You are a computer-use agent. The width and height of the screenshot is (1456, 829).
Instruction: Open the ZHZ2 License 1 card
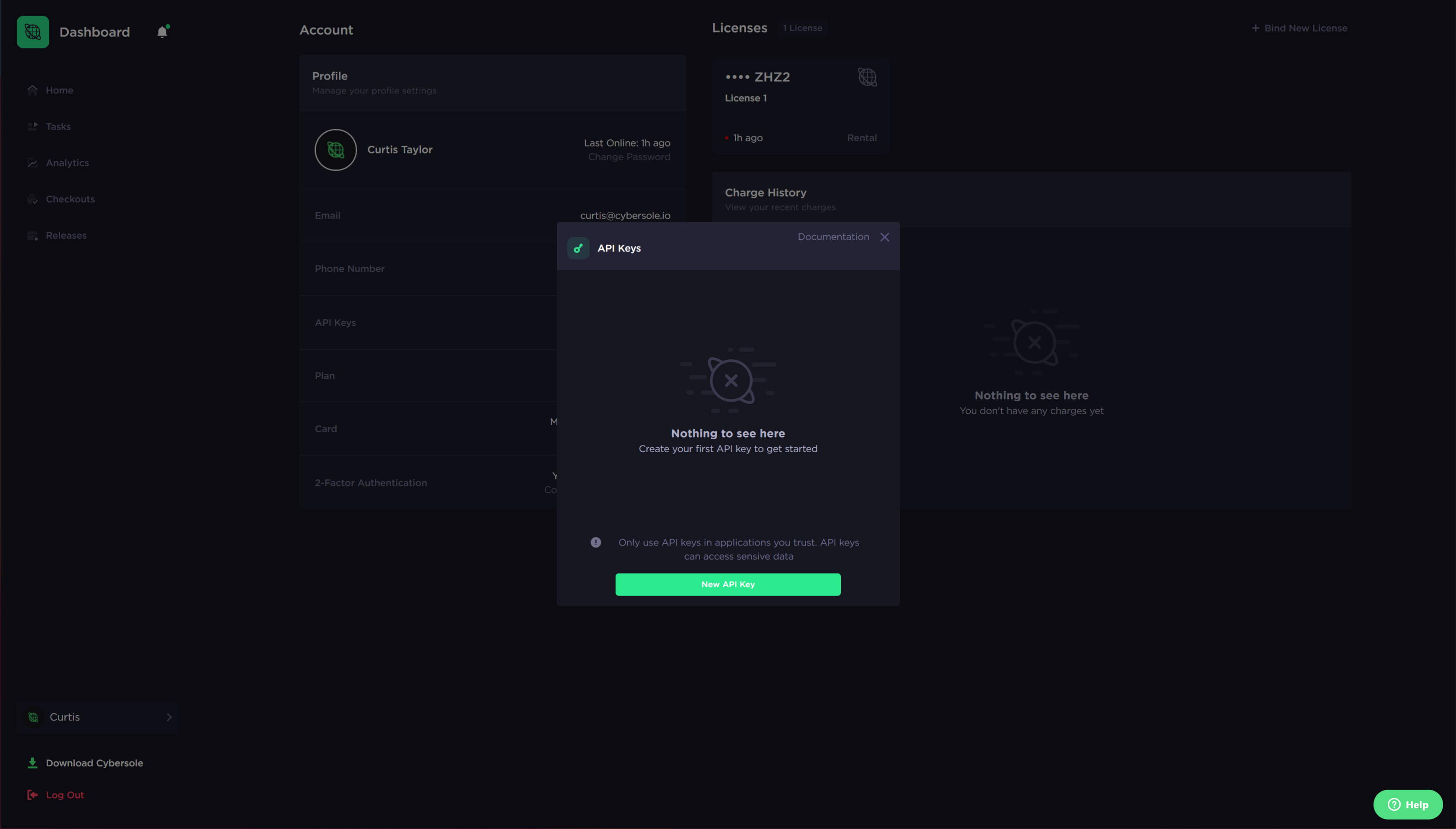(x=801, y=106)
